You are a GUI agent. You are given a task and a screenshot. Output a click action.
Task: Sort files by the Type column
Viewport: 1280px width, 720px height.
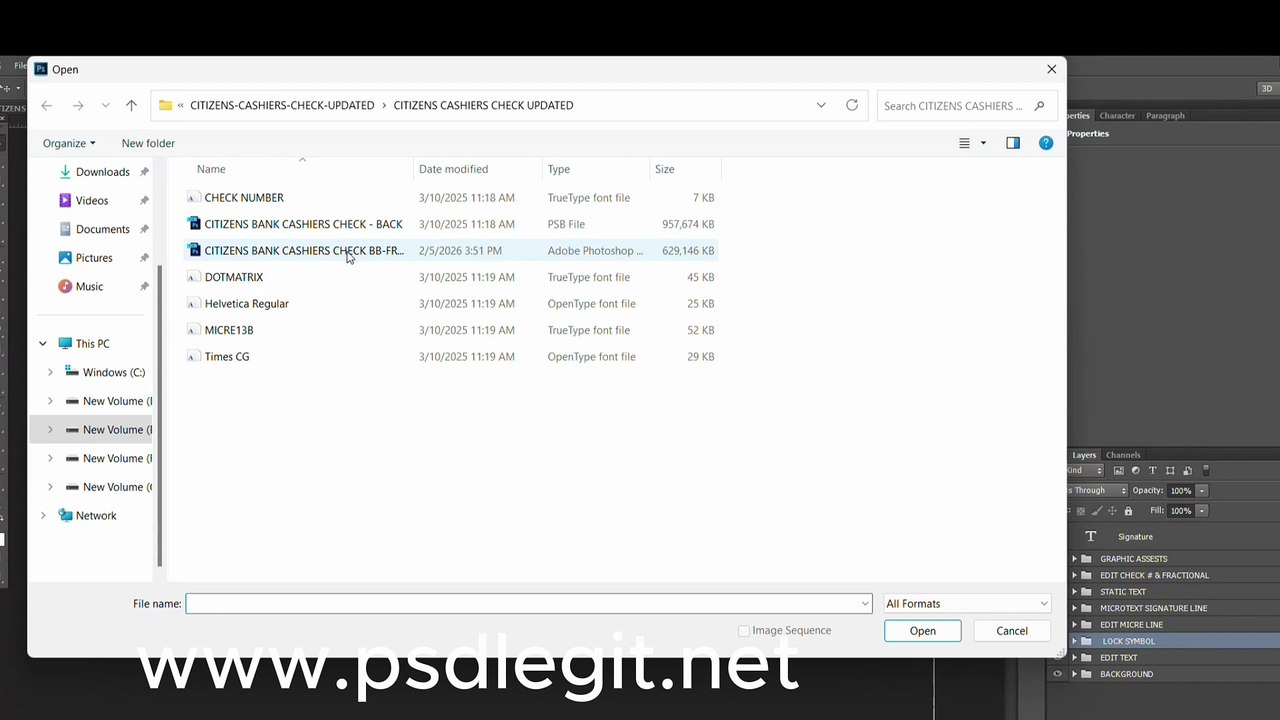click(596, 169)
